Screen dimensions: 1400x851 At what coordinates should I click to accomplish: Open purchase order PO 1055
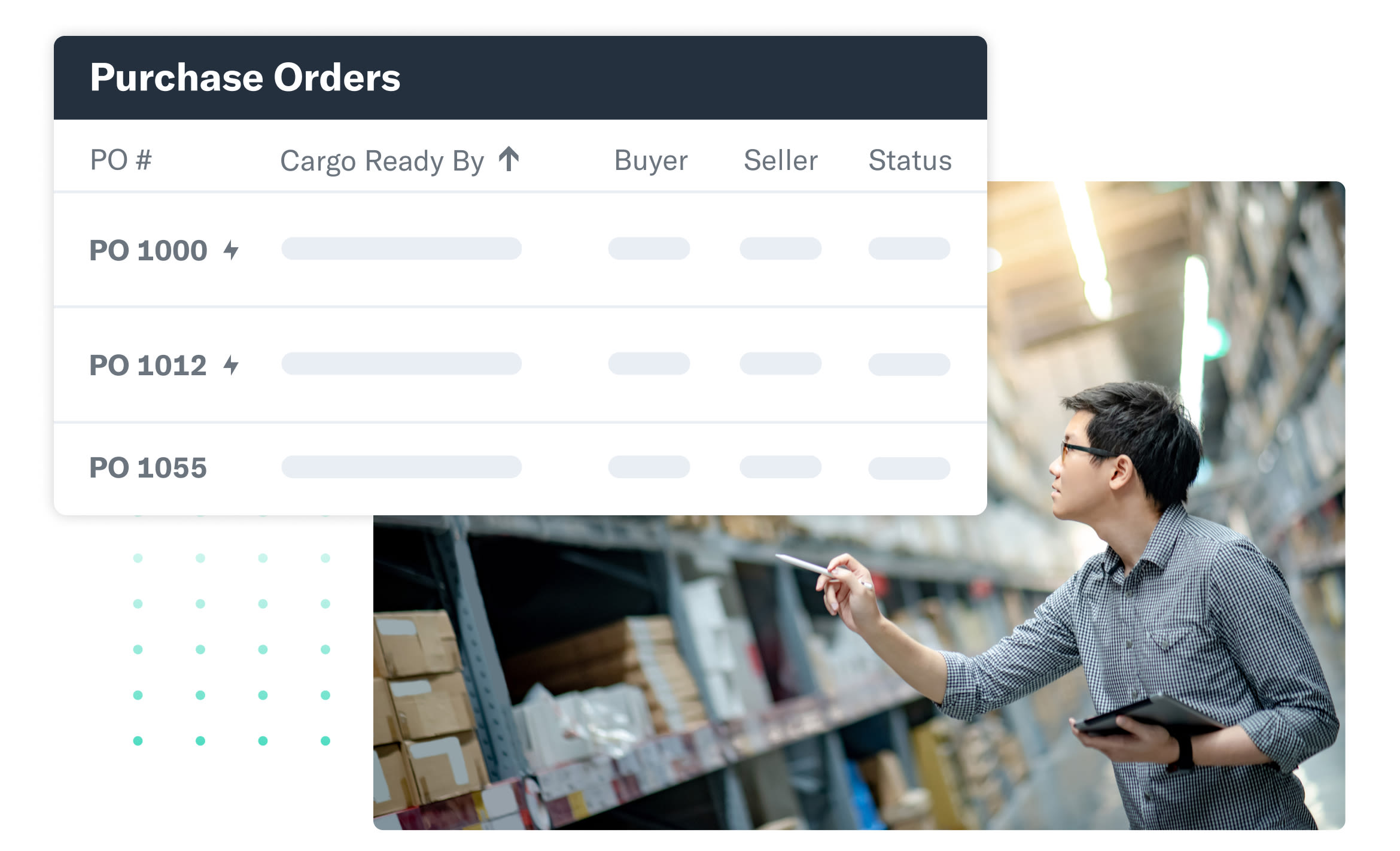(x=148, y=468)
